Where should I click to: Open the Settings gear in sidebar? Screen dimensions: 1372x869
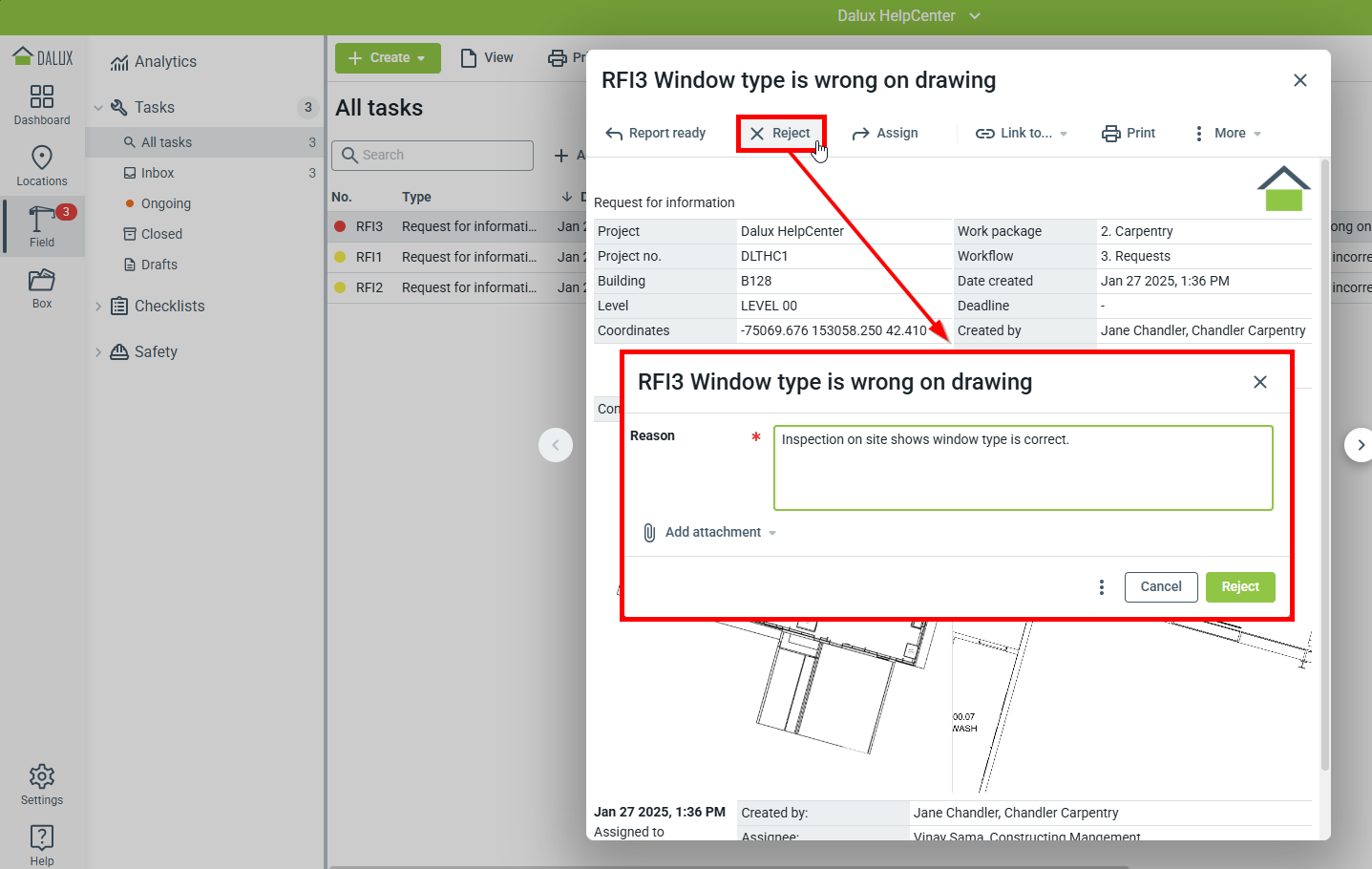tap(42, 784)
